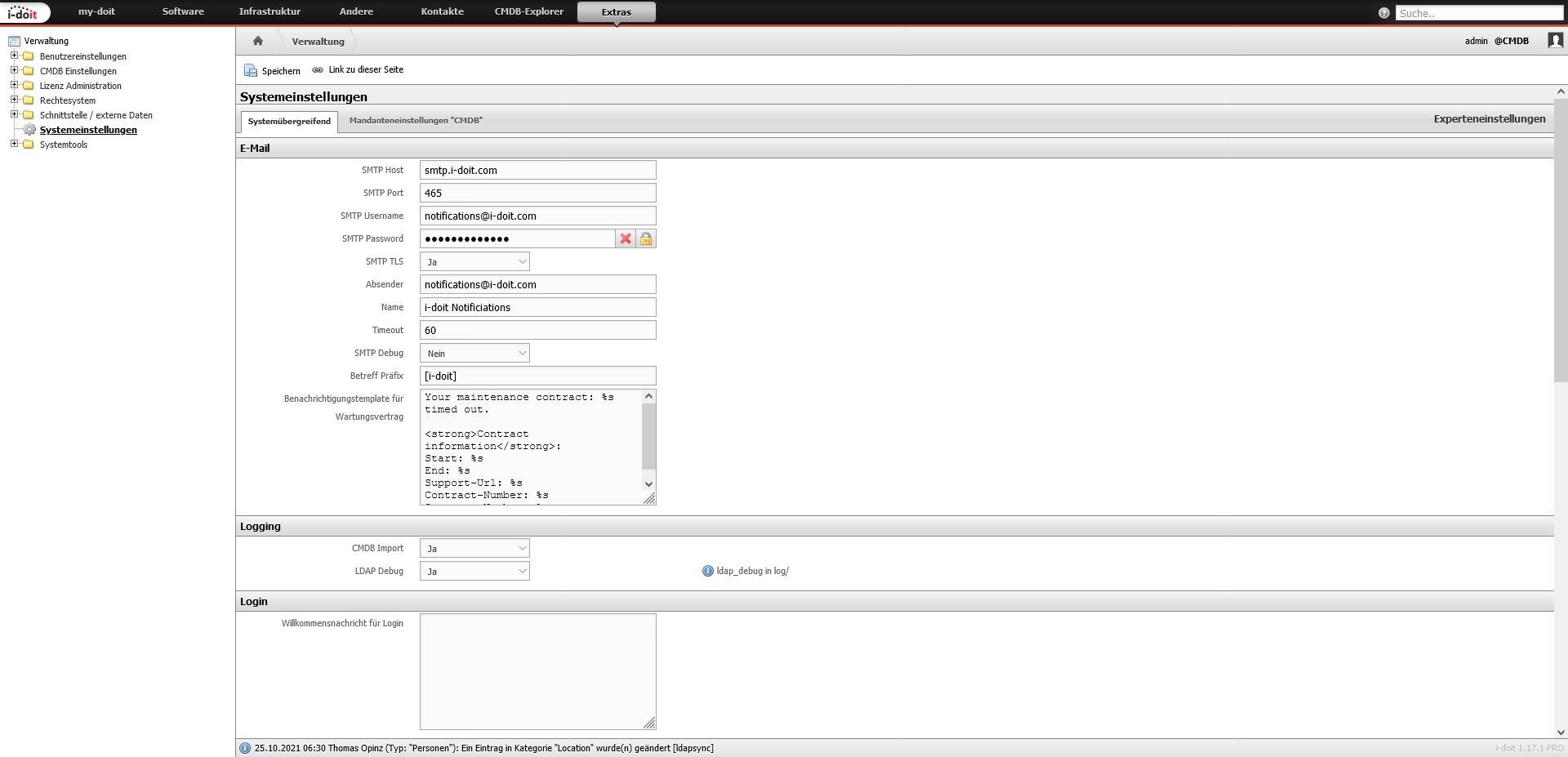The height and width of the screenshot is (757, 1568).
Task: Switch to Mandanteneinstellungen "CMDB" tab
Action: (416, 120)
